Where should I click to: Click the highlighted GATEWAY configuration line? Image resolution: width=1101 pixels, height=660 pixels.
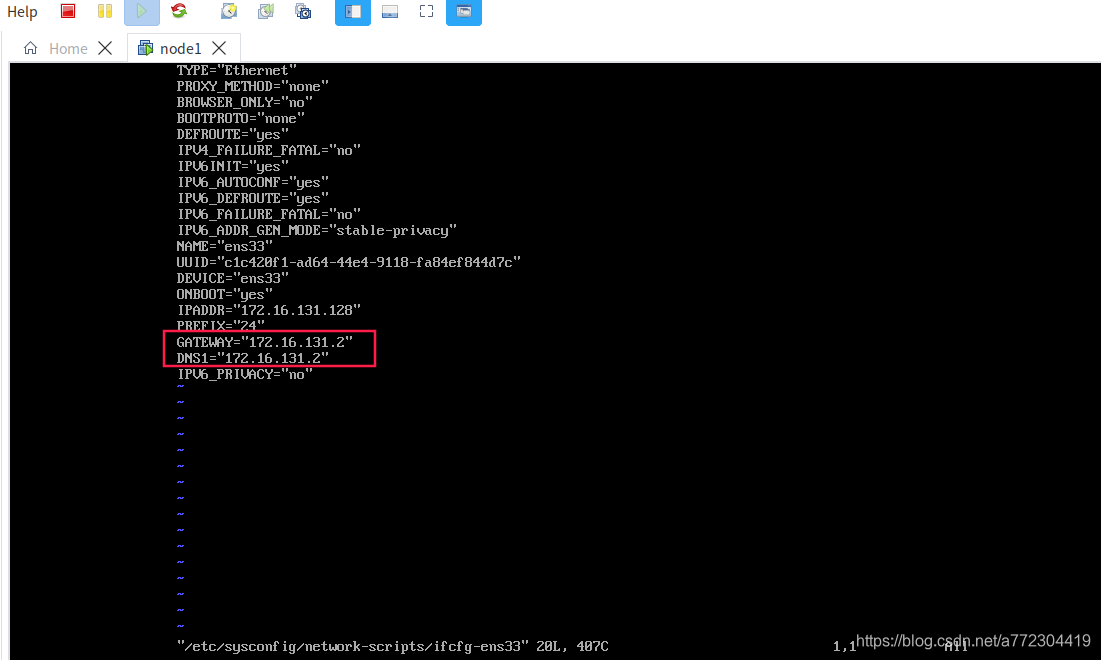(263, 342)
